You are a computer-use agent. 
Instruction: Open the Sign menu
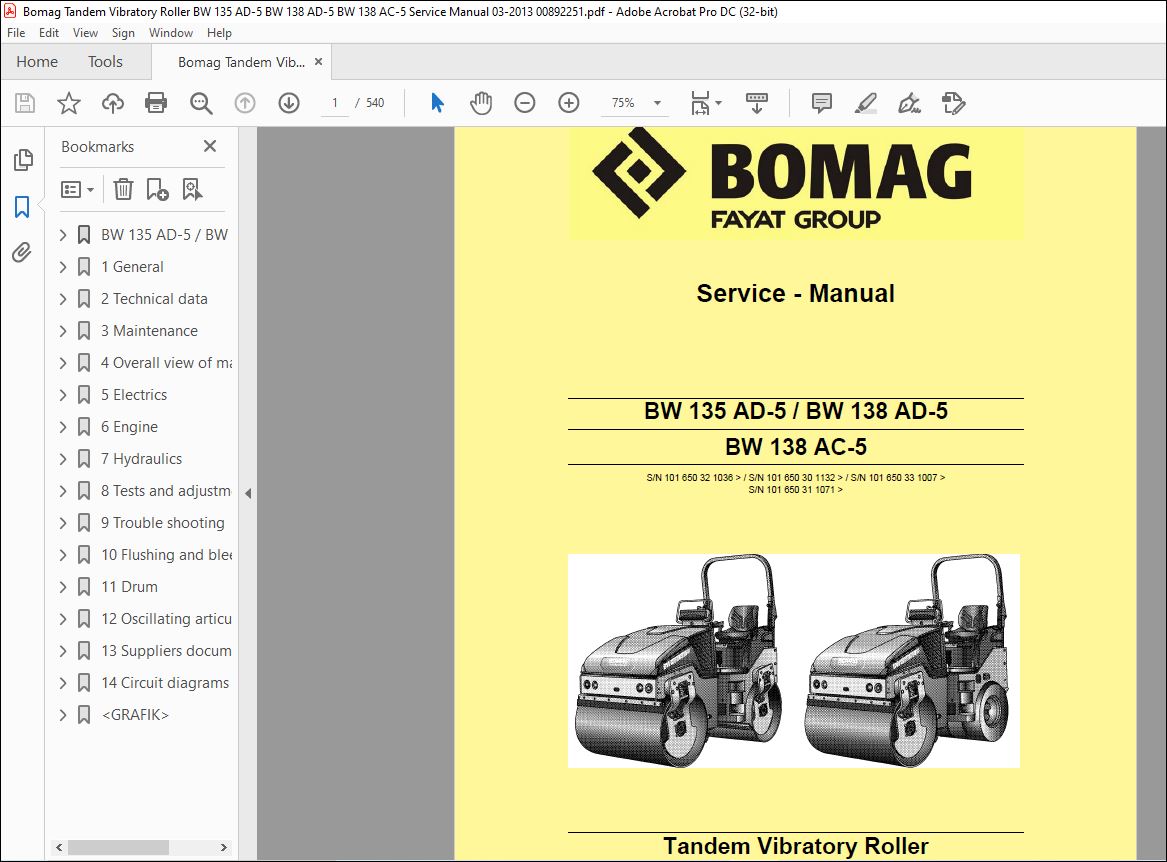(x=123, y=33)
